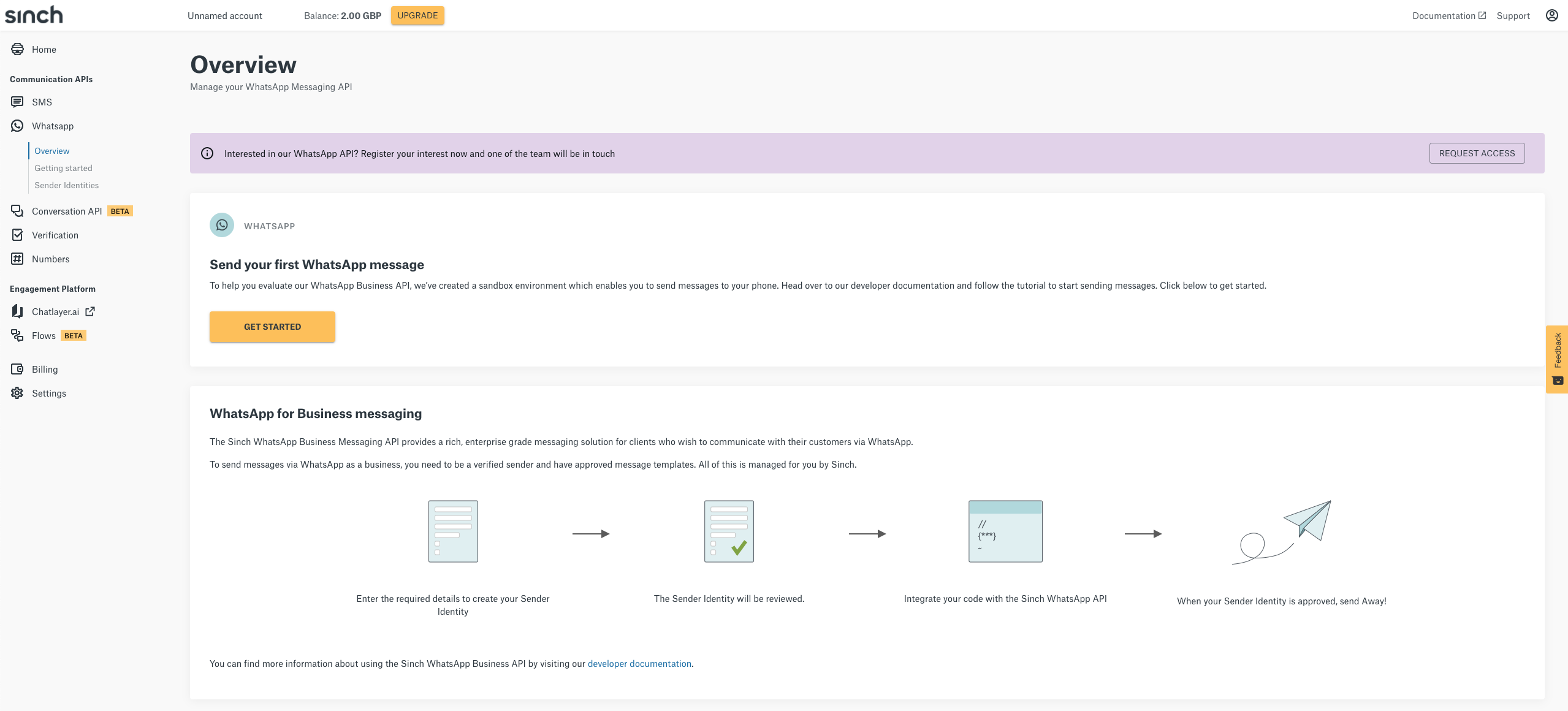Click the Whatsapp sidebar icon
This screenshot has height=711, width=1568.
pos(17,126)
